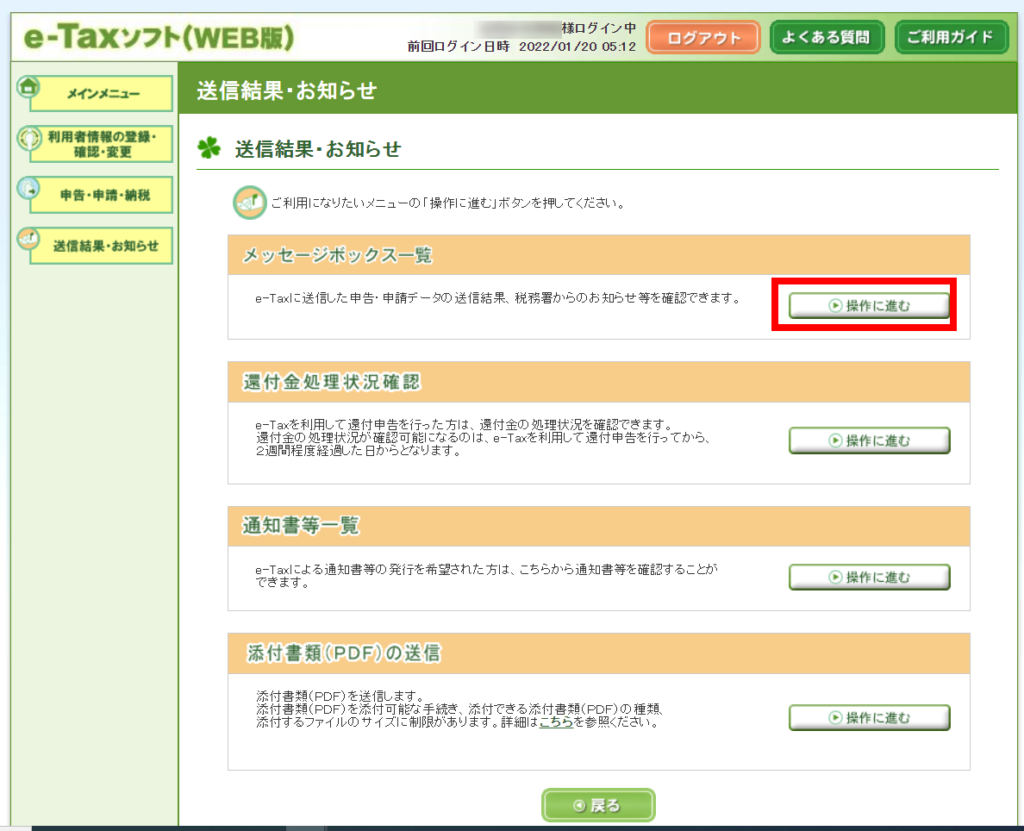1024x831 pixels.
Task: Click 操作に進む for 還付金処理状況確認
Action: click(x=869, y=440)
